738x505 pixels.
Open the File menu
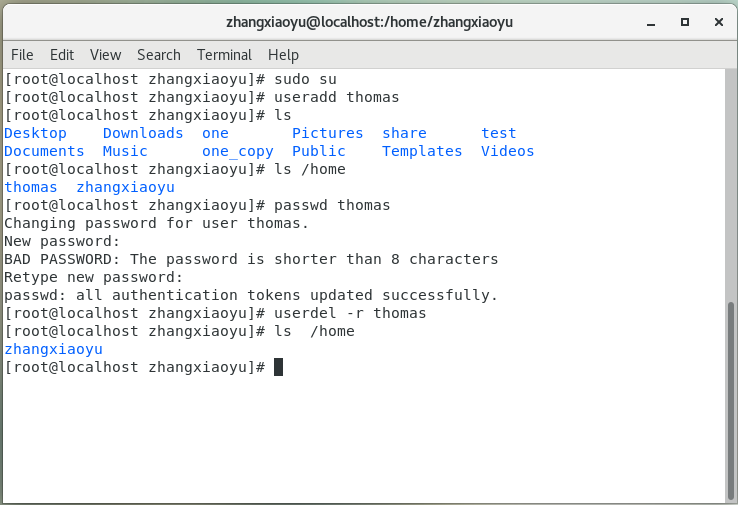click(22, 55)
